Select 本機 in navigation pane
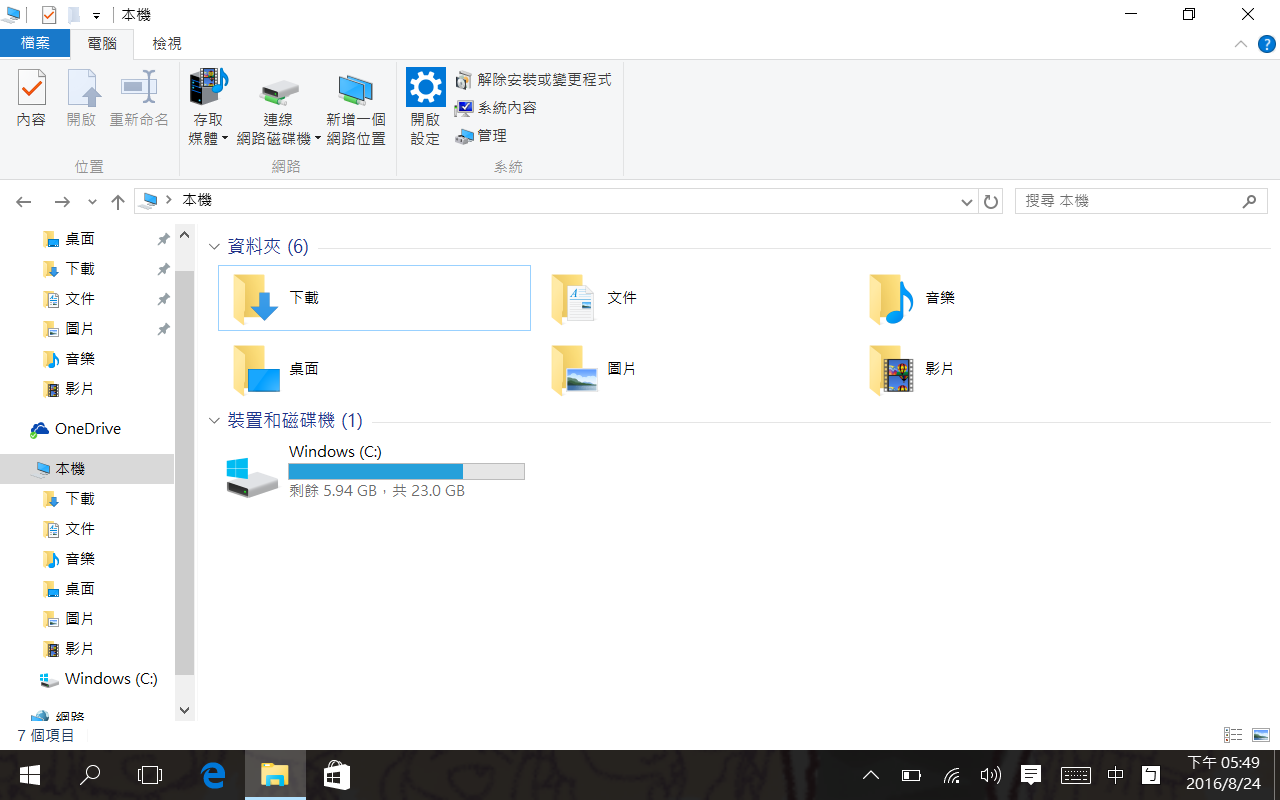 point(87,469)
